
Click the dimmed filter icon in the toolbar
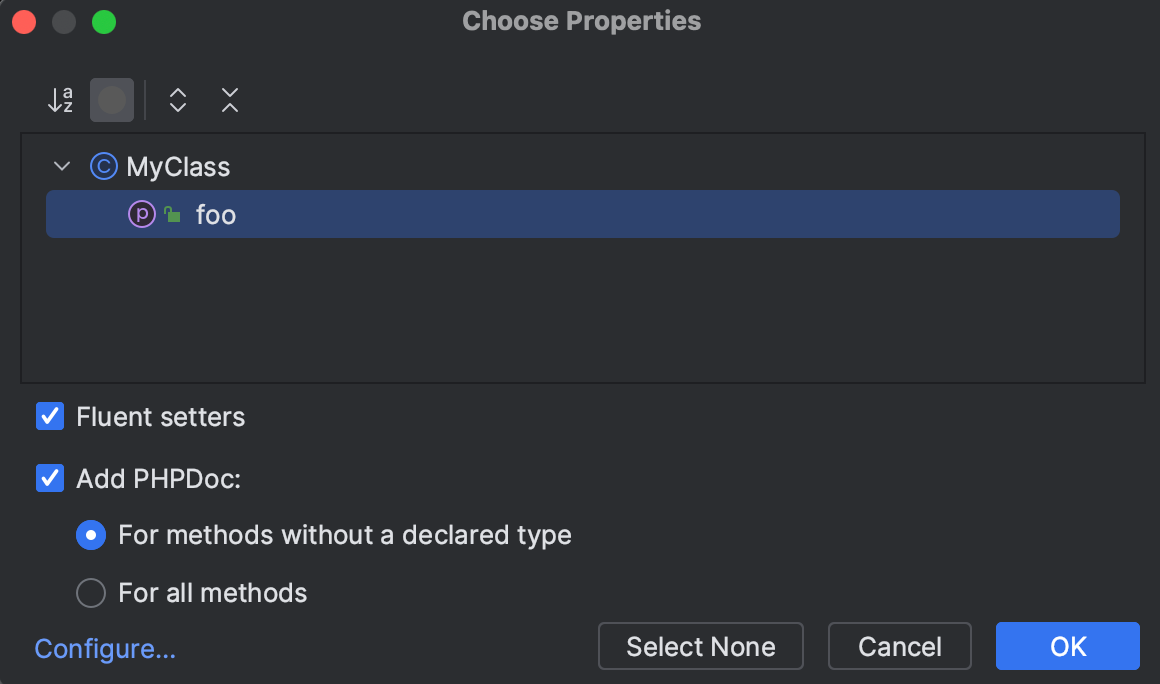[112, 100]
